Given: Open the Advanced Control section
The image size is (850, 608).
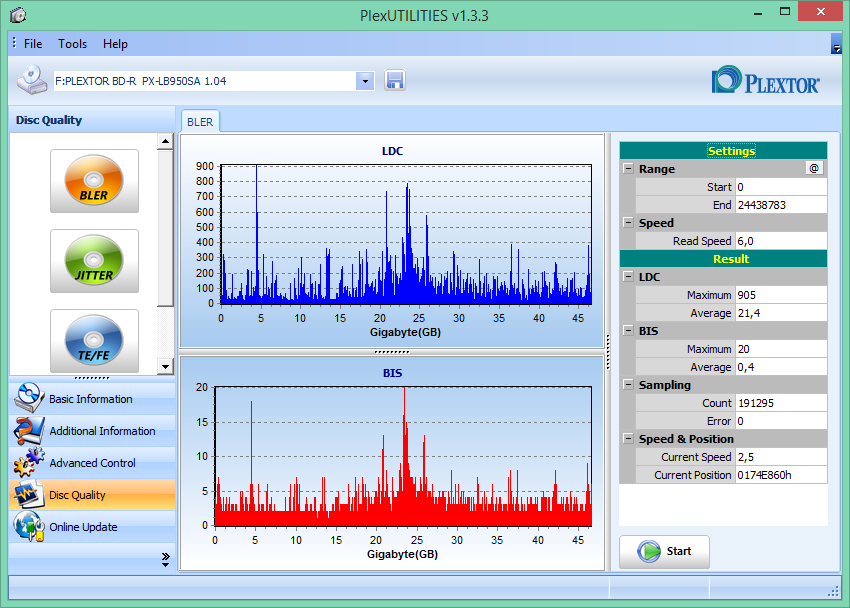Looking at the screenshot, I should coord(92,463).
